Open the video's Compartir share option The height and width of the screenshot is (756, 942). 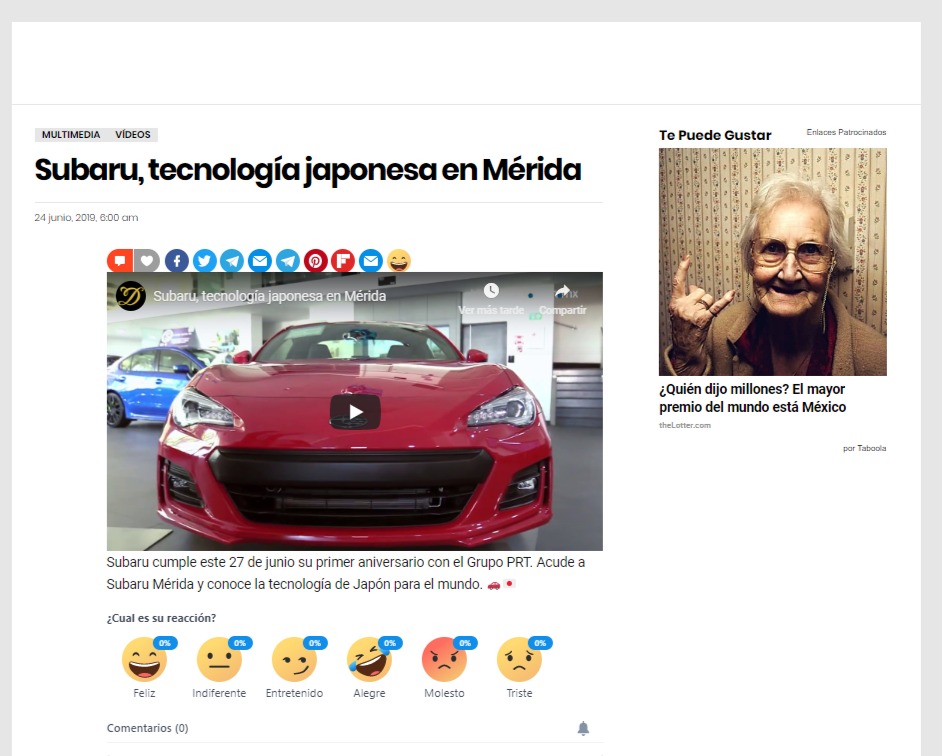[x=562, y=297]
